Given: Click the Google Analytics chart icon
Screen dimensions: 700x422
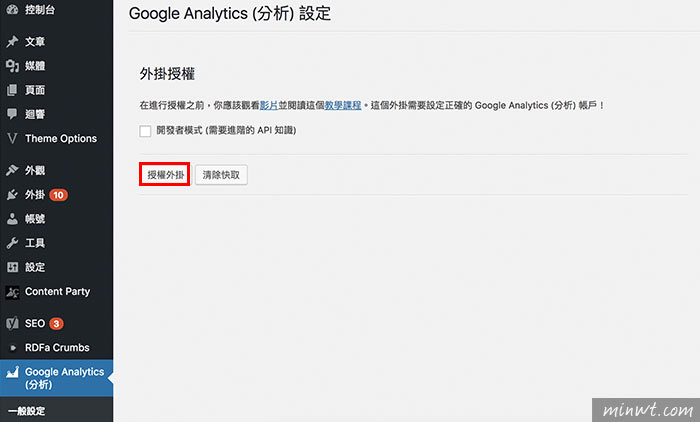Looking at the screenshot, I should (x=12, y=372).
